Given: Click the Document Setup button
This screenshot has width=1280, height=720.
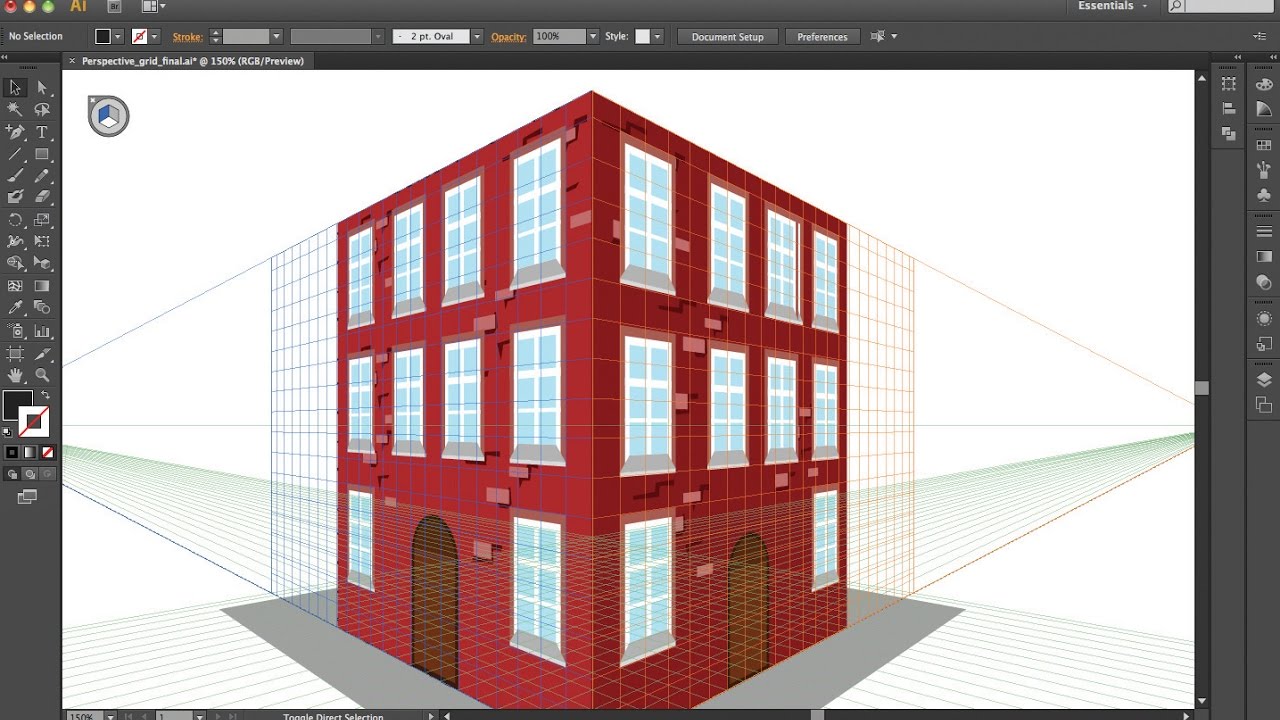Looking at the screenshot, I should click(727, 37).
